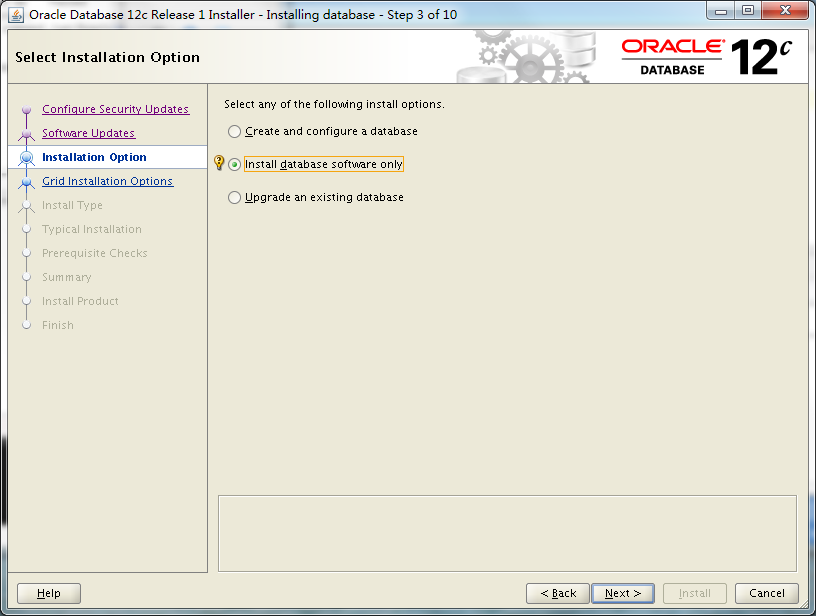Select Create and configure a database
Viewport: 816px width, 616px height.
[x=234, y=131]
